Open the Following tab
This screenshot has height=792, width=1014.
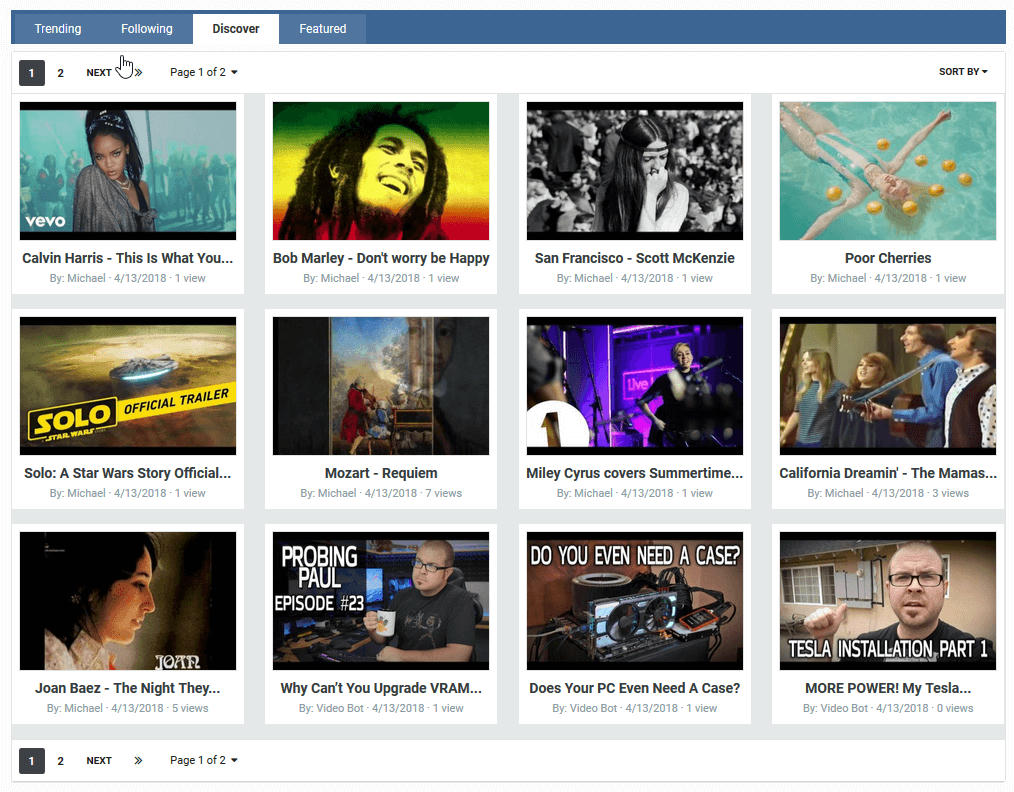(147, 29)
